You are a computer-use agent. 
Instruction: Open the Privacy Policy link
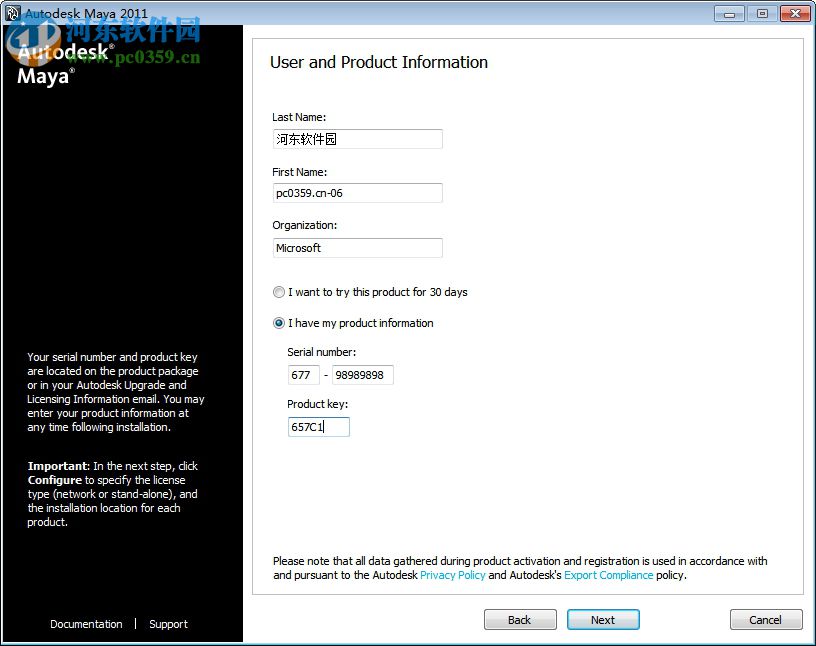453,575
